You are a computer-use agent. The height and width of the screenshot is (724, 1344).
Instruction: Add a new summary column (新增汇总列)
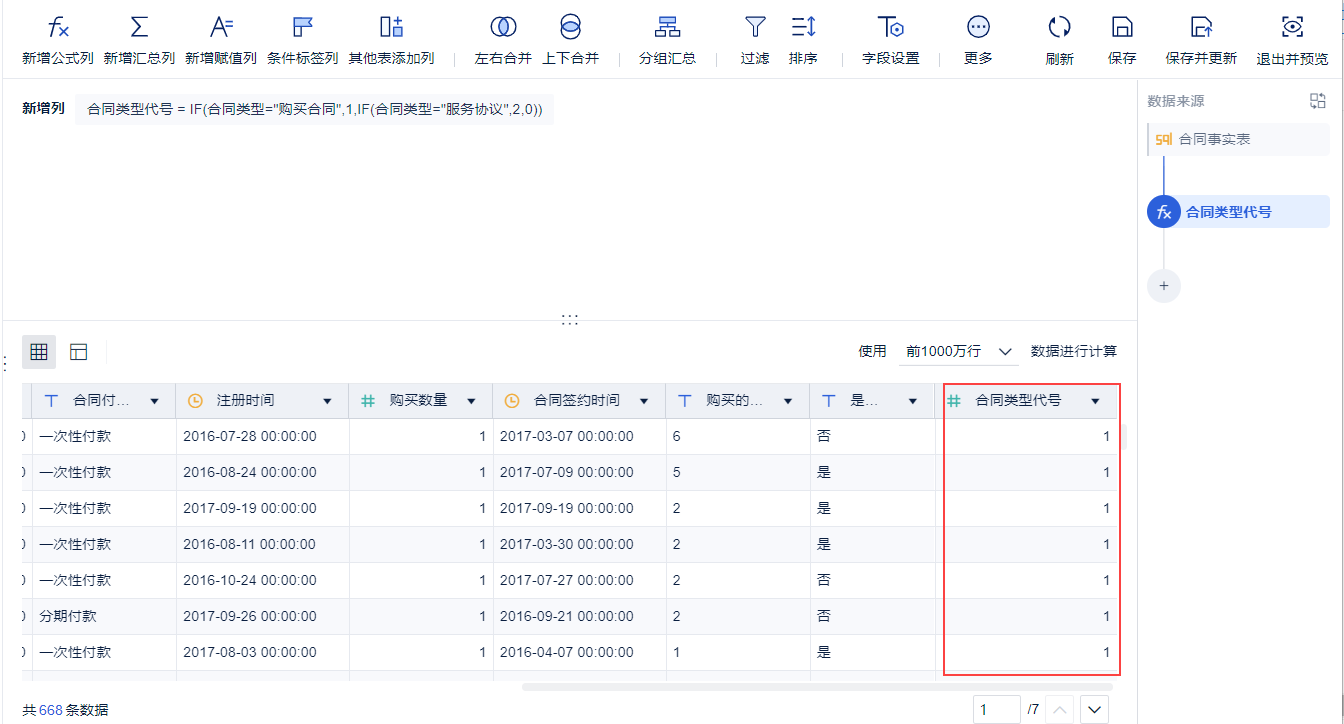point(140,40)
